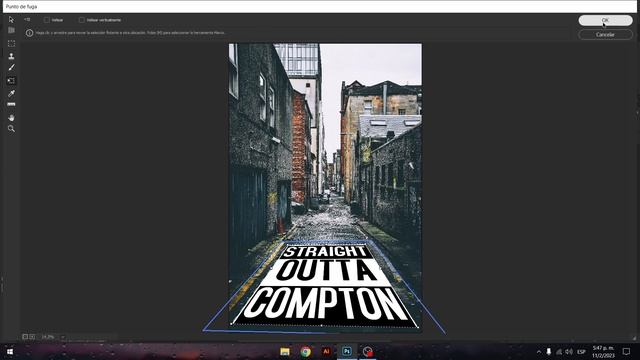Open the Windows notification center
Viewport: 640px width, 360px height.
[x=627, y=352]
